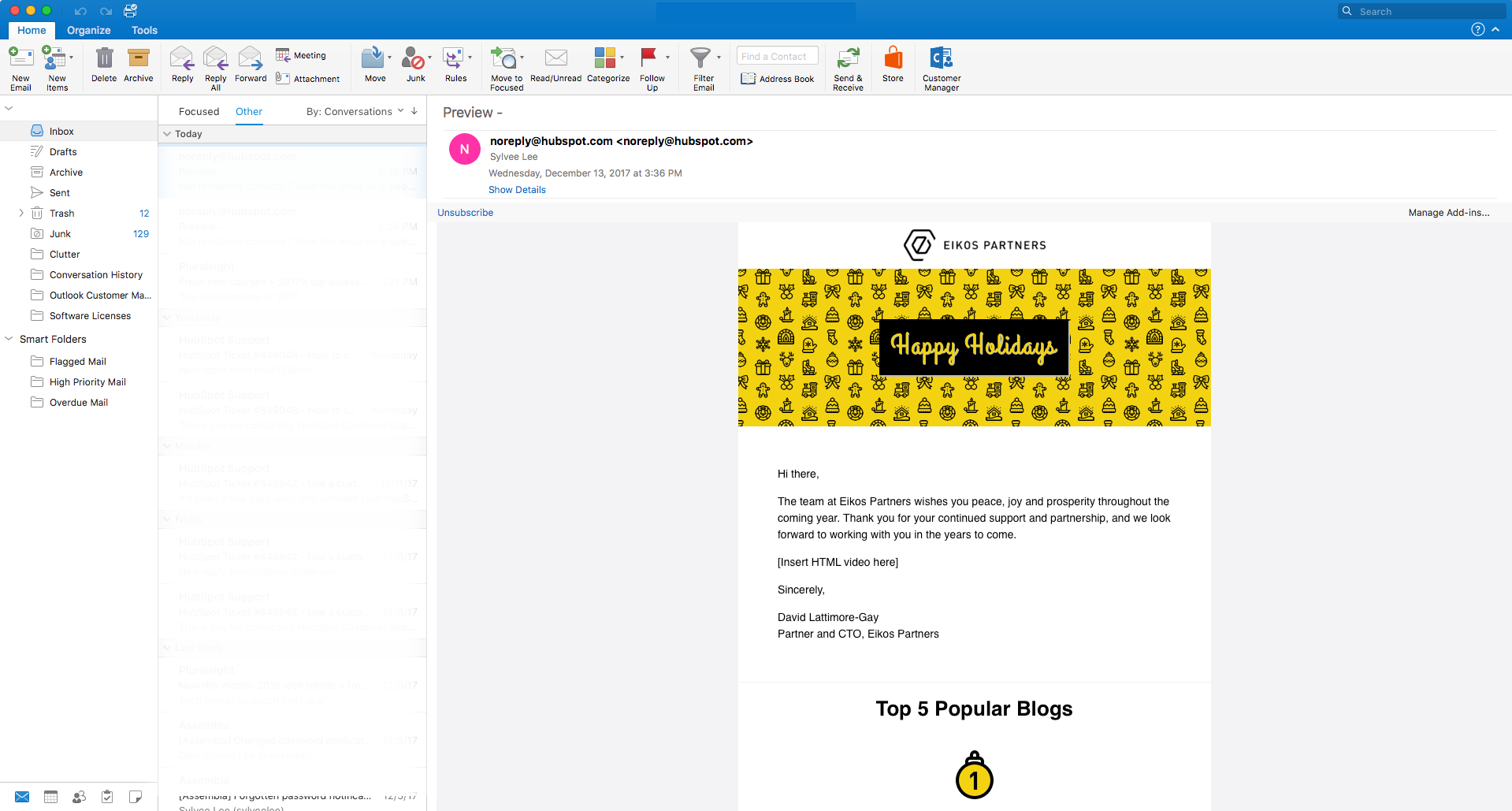
Task: Open By: Conversations sort dropdown
Action: tap(355, 111)
